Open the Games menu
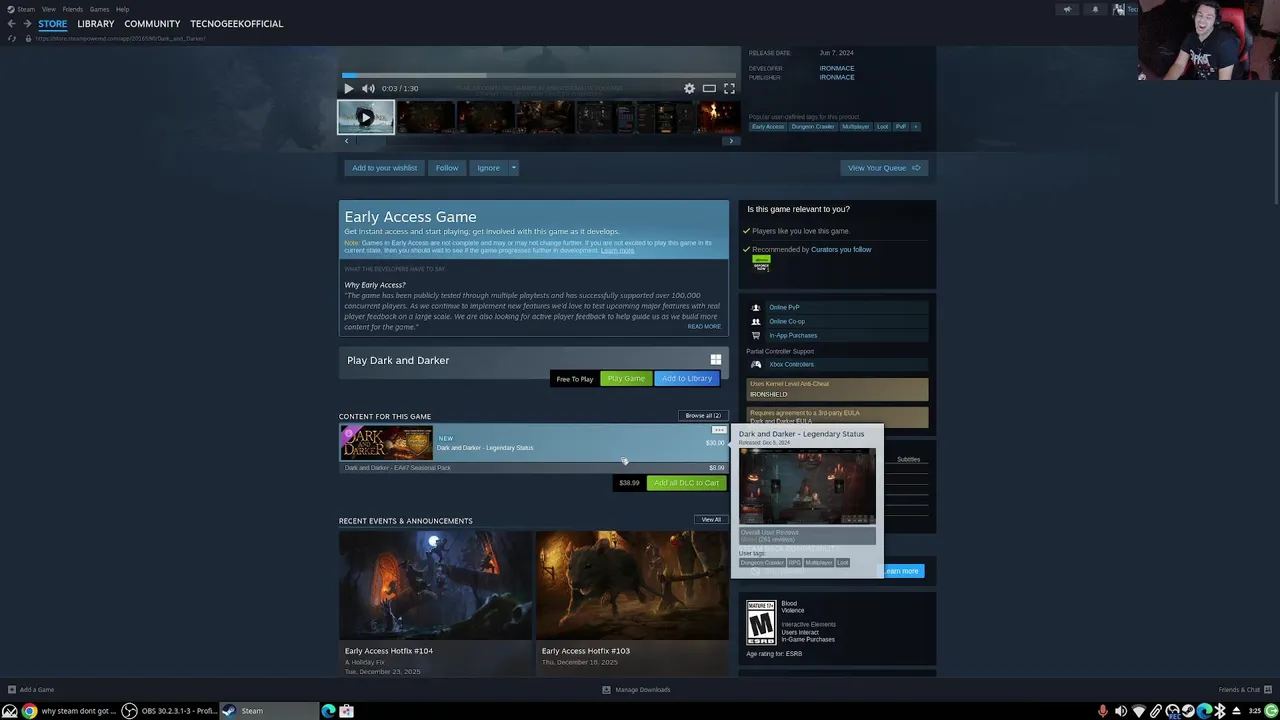1280x720 pixels. pos(99,9)
